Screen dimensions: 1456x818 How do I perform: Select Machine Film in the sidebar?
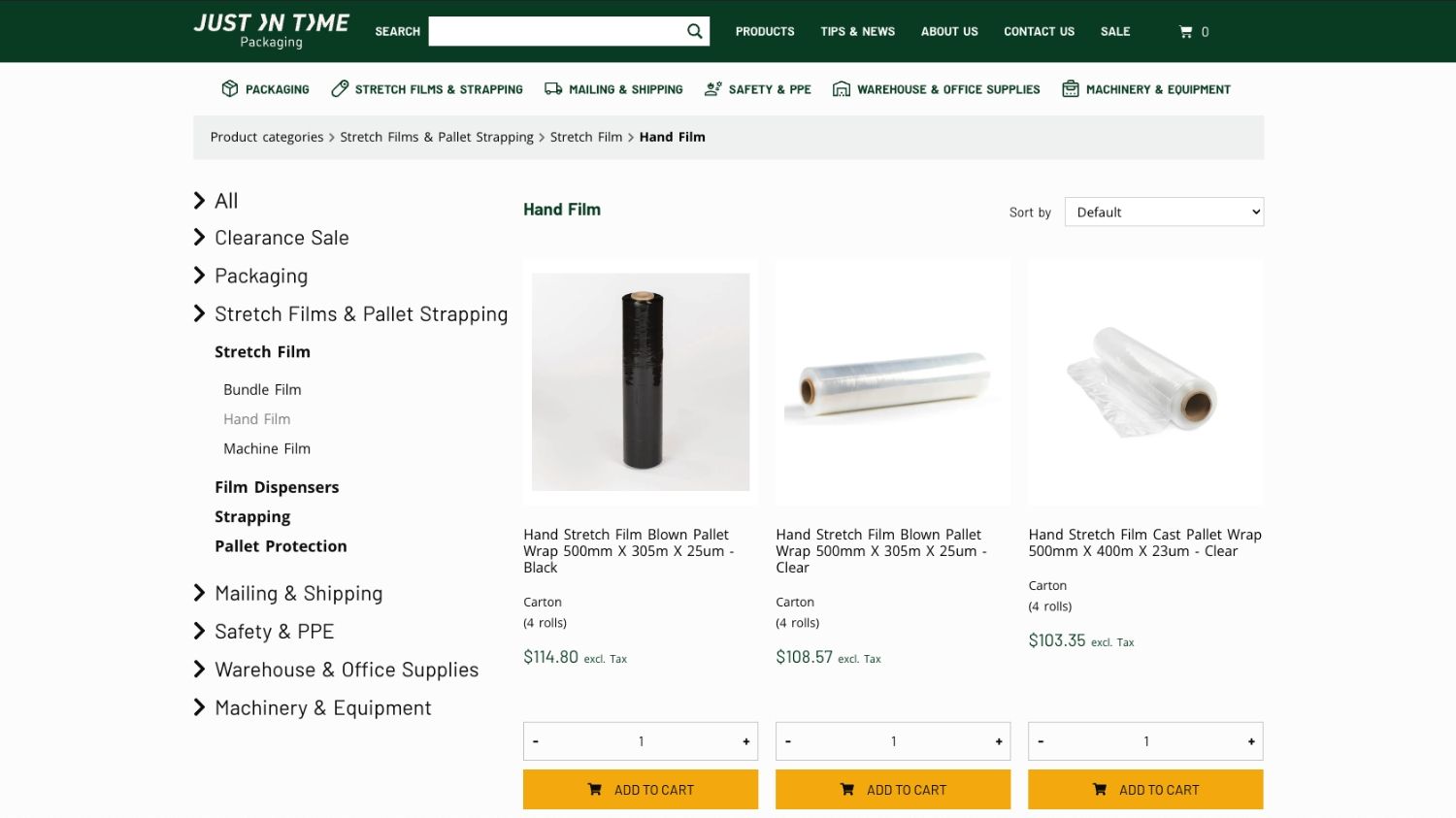coord(267,448)
